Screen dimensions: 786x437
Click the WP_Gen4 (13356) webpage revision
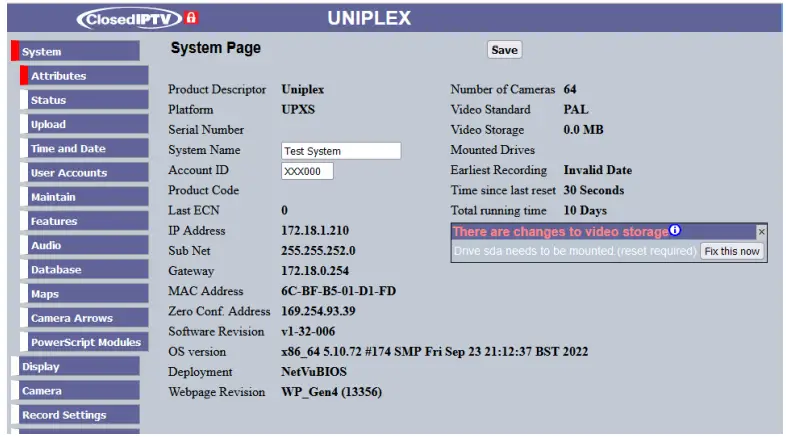coord(331,392)
